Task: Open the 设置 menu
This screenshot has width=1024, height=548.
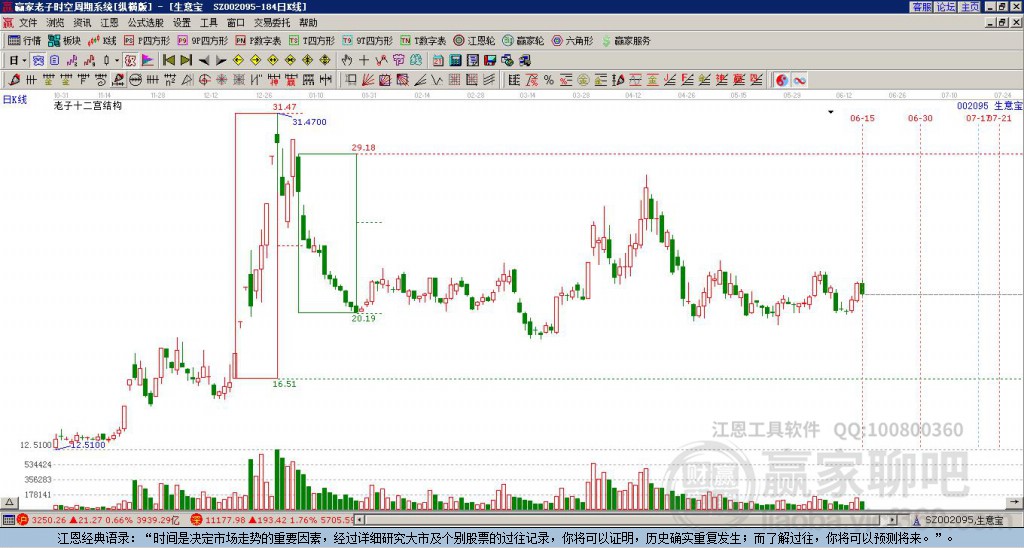Action: (x=182, y=23)
